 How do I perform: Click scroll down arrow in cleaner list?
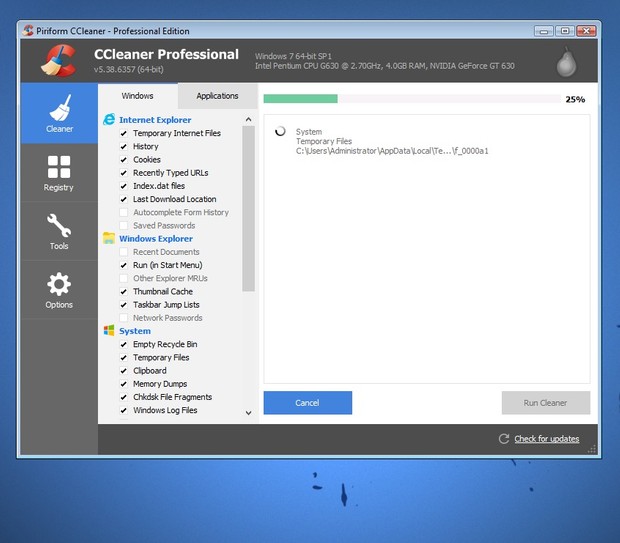pyautogui.click(x=248, y=413)
